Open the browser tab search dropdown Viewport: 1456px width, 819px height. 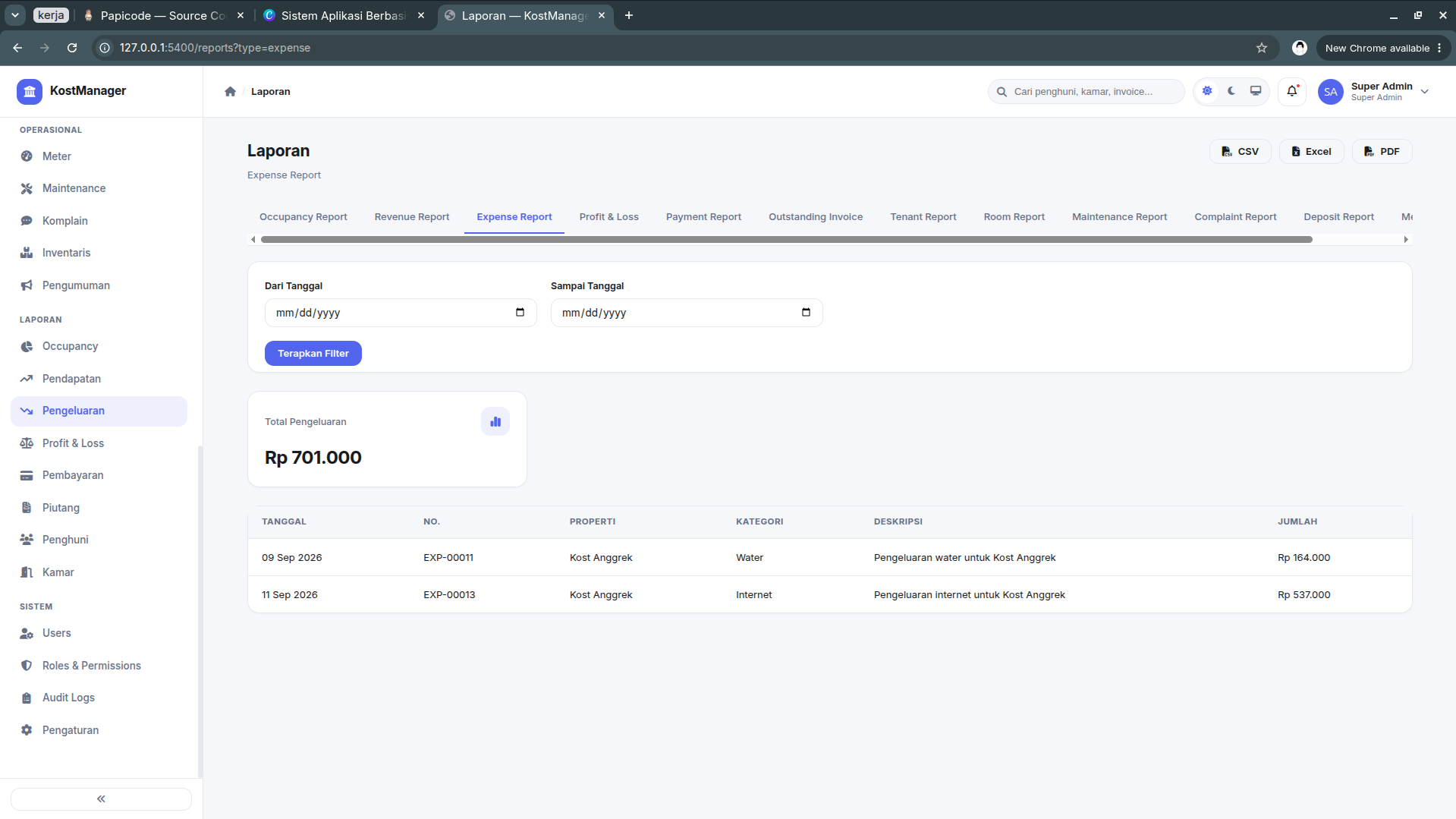coord(14,15)
